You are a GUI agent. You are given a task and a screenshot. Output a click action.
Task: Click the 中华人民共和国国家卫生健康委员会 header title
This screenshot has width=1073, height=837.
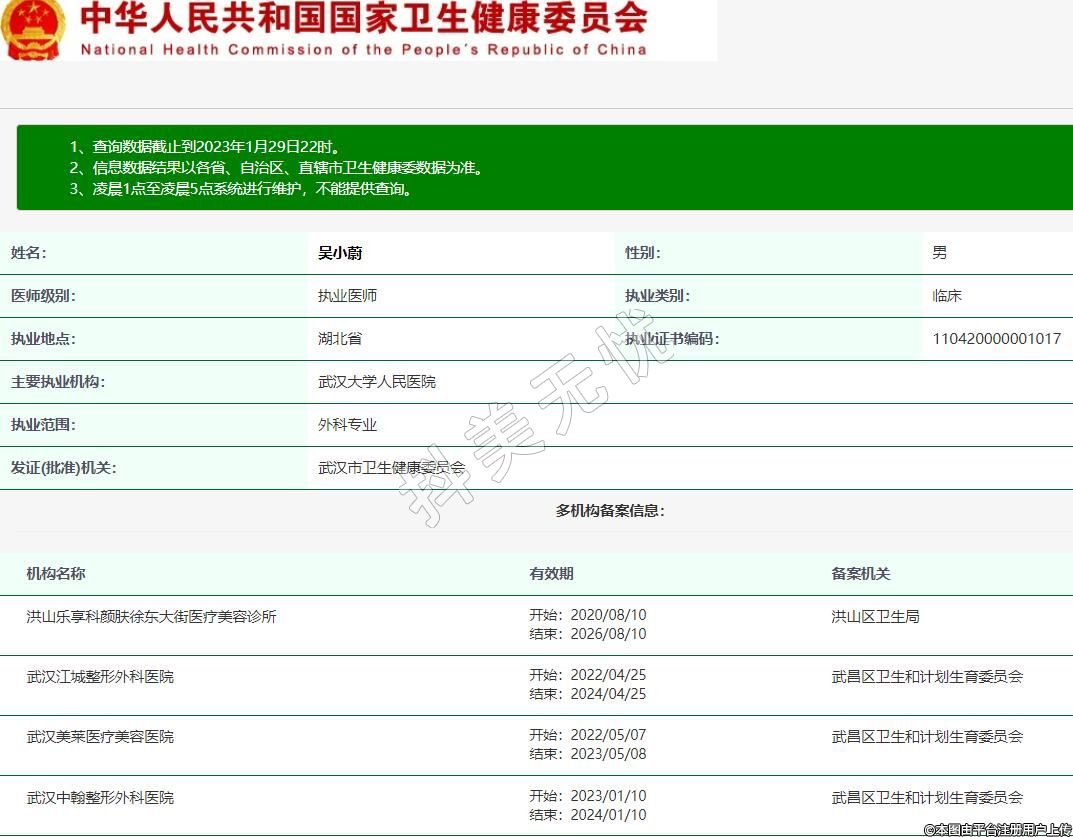pyautogui.click(x=363, y=18)
